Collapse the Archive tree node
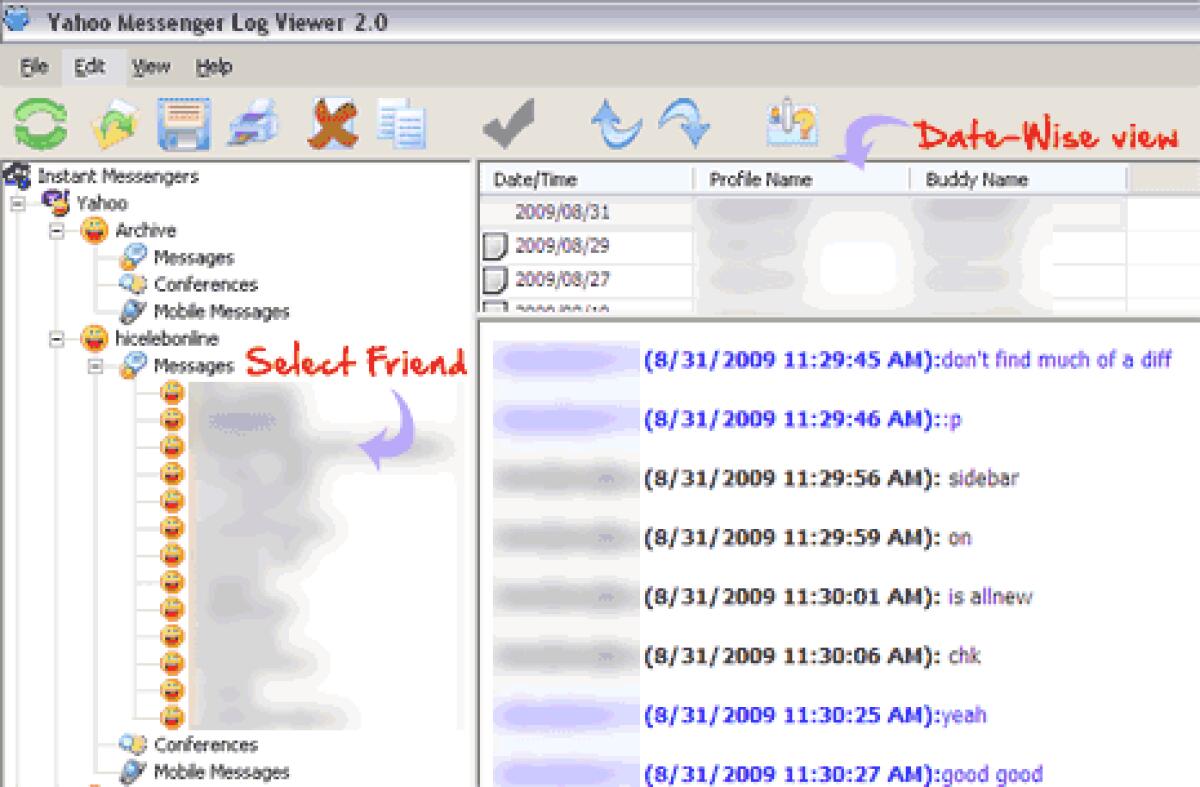Screen dimensions: 1200x787 (57, 231)
